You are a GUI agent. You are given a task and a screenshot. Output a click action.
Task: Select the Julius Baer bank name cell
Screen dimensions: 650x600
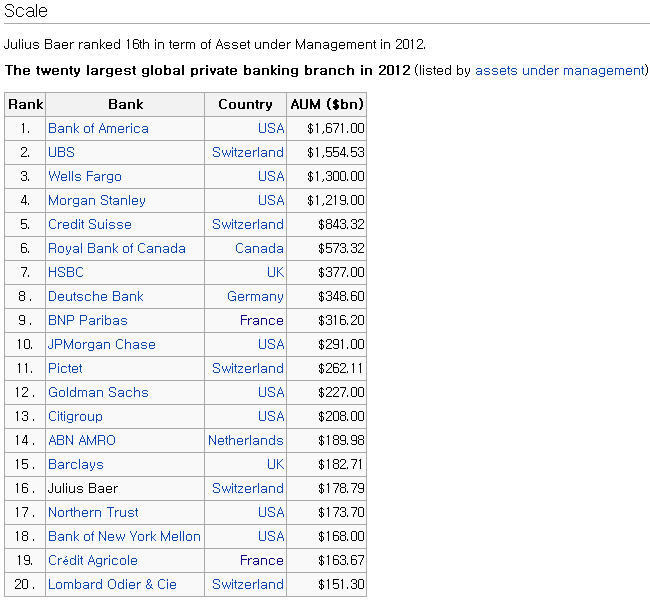(125, 488)
